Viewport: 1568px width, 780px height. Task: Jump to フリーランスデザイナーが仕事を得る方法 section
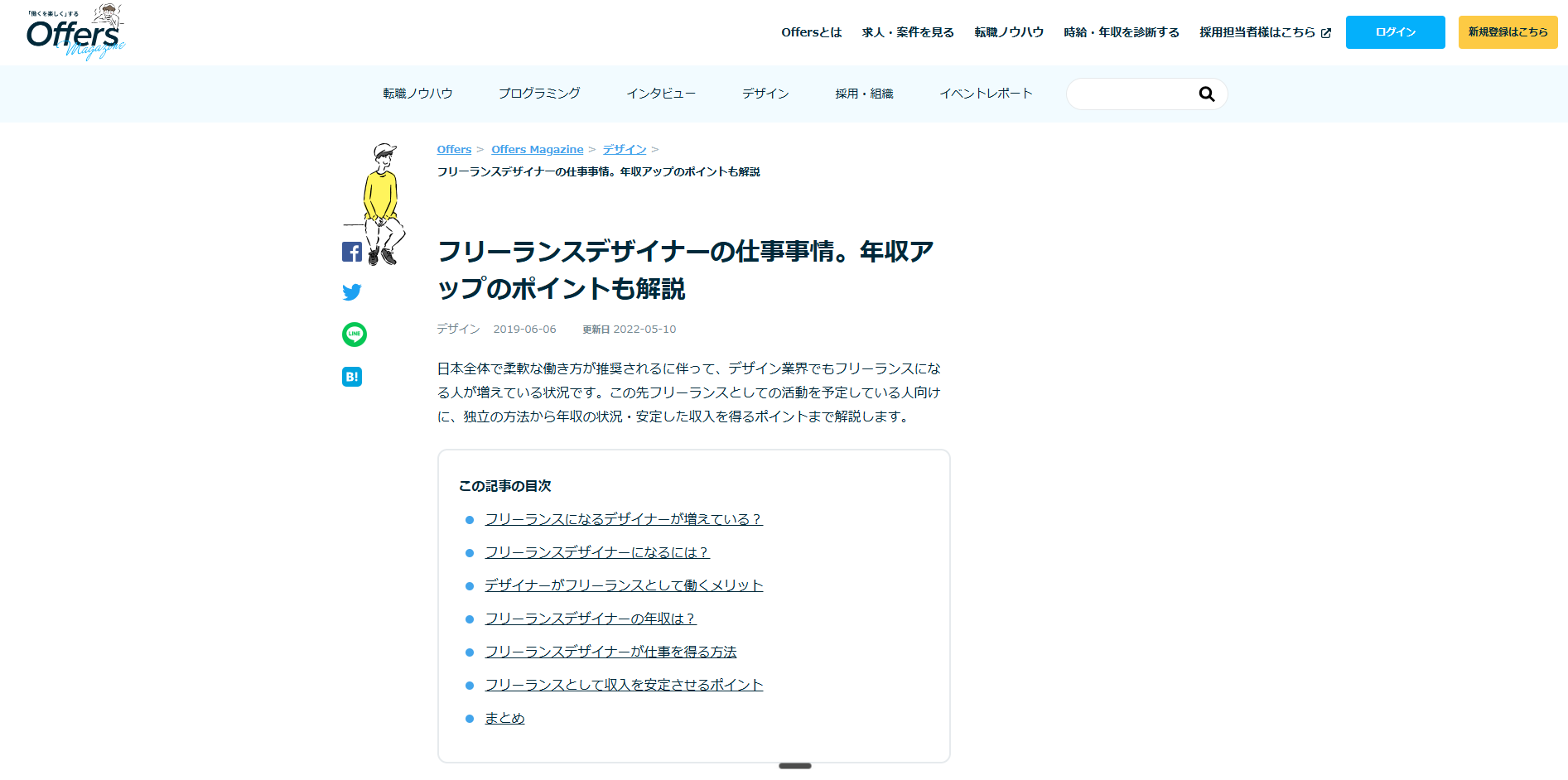click(x=611, y=652)
